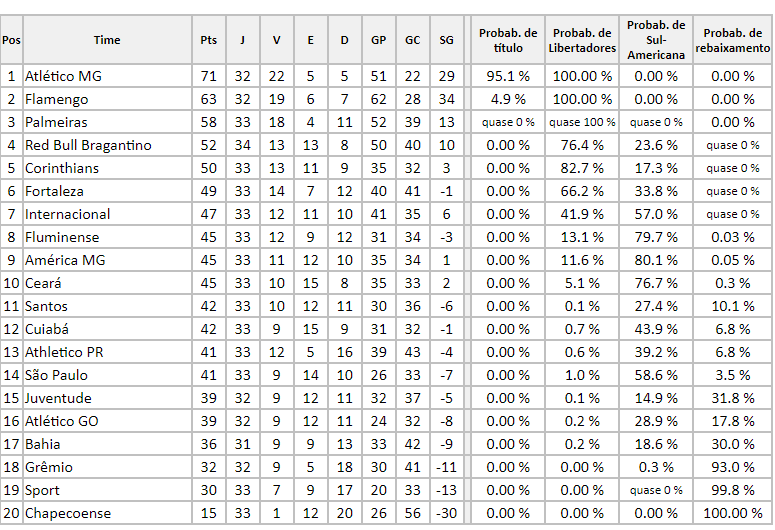Select the Probab. de título header
Image resolution: width=775 pixels, height=530 pixels.
508,40
